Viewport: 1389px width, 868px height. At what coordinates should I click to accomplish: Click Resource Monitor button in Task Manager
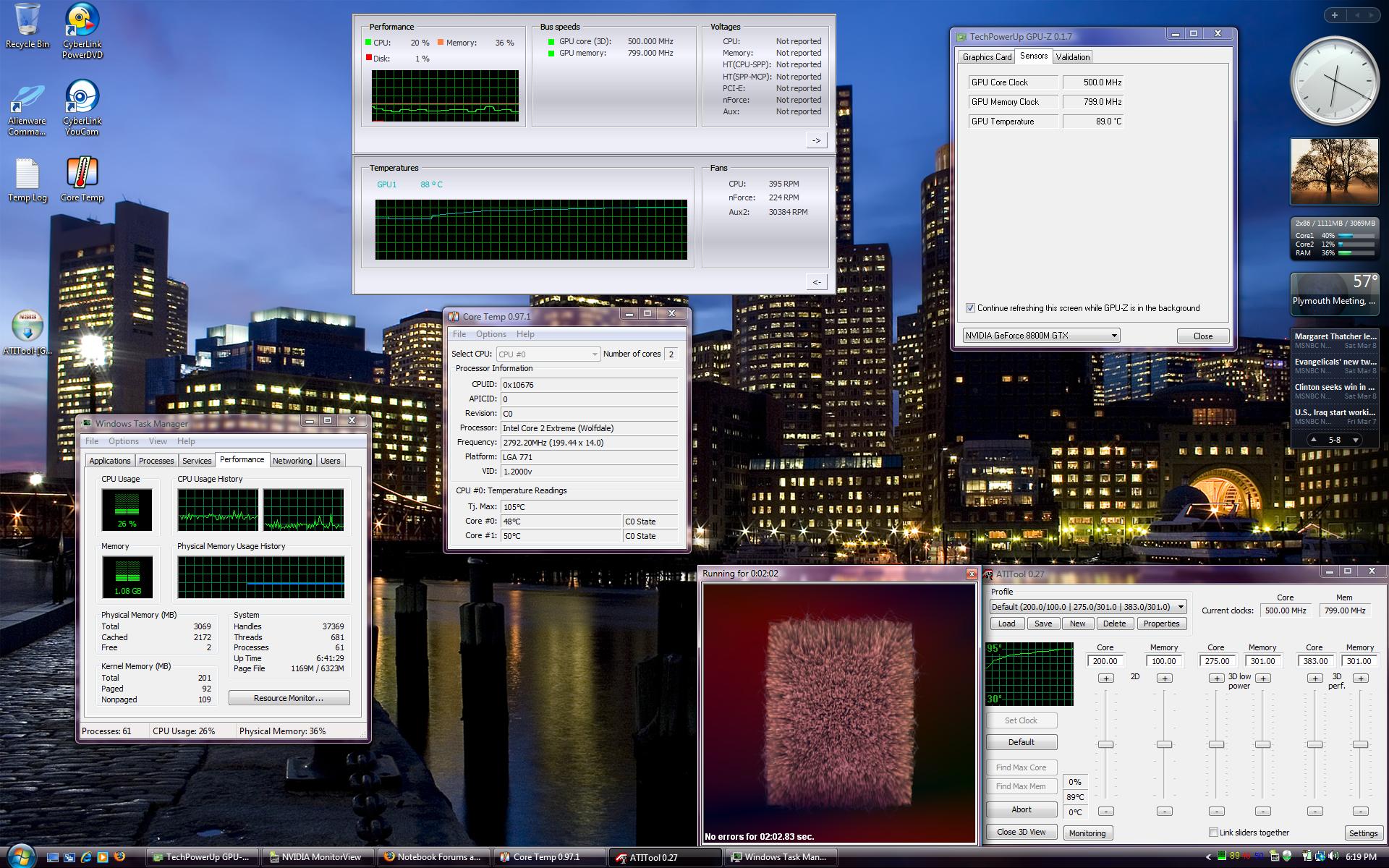pyautogui.click(x=289, y=698)
